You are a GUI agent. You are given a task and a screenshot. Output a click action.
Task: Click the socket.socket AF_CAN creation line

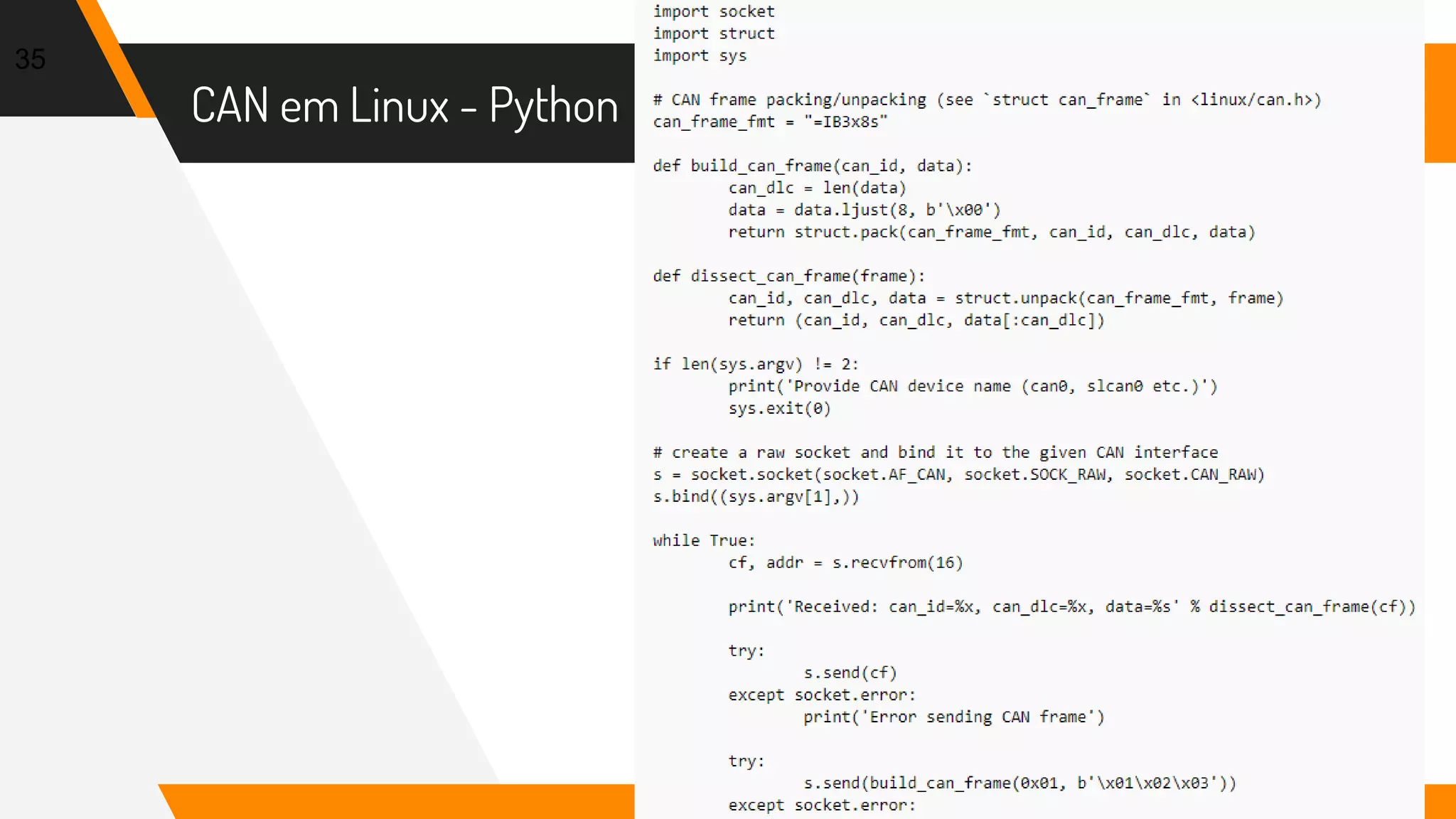[959, 474]
